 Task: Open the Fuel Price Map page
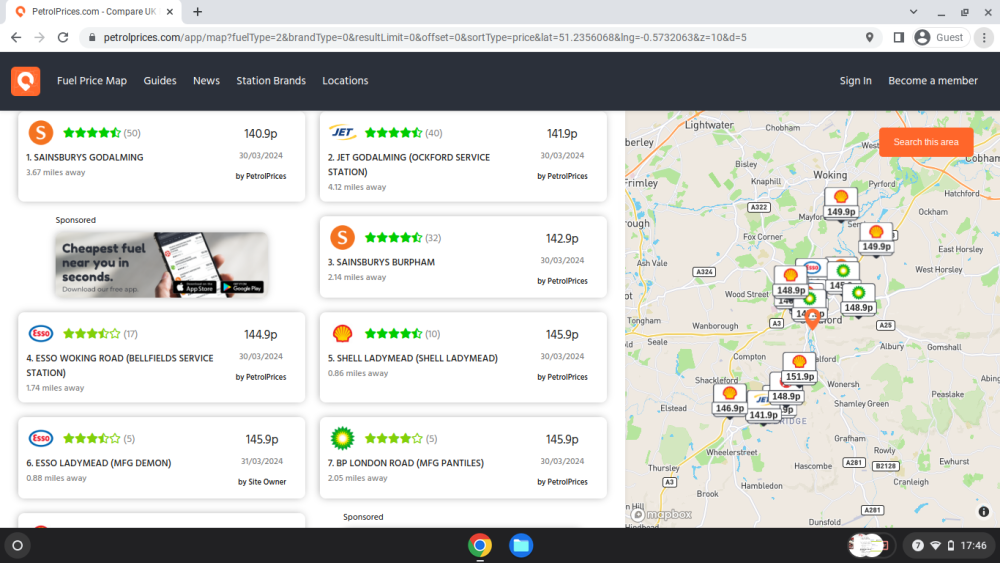[x=92, y=81]
